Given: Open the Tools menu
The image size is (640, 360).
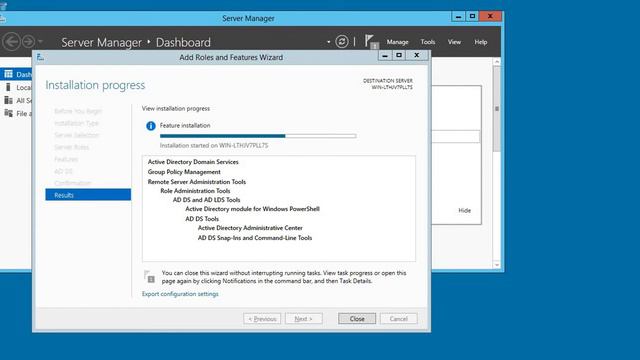Looking at the screenshot, I should coord(428,42).
